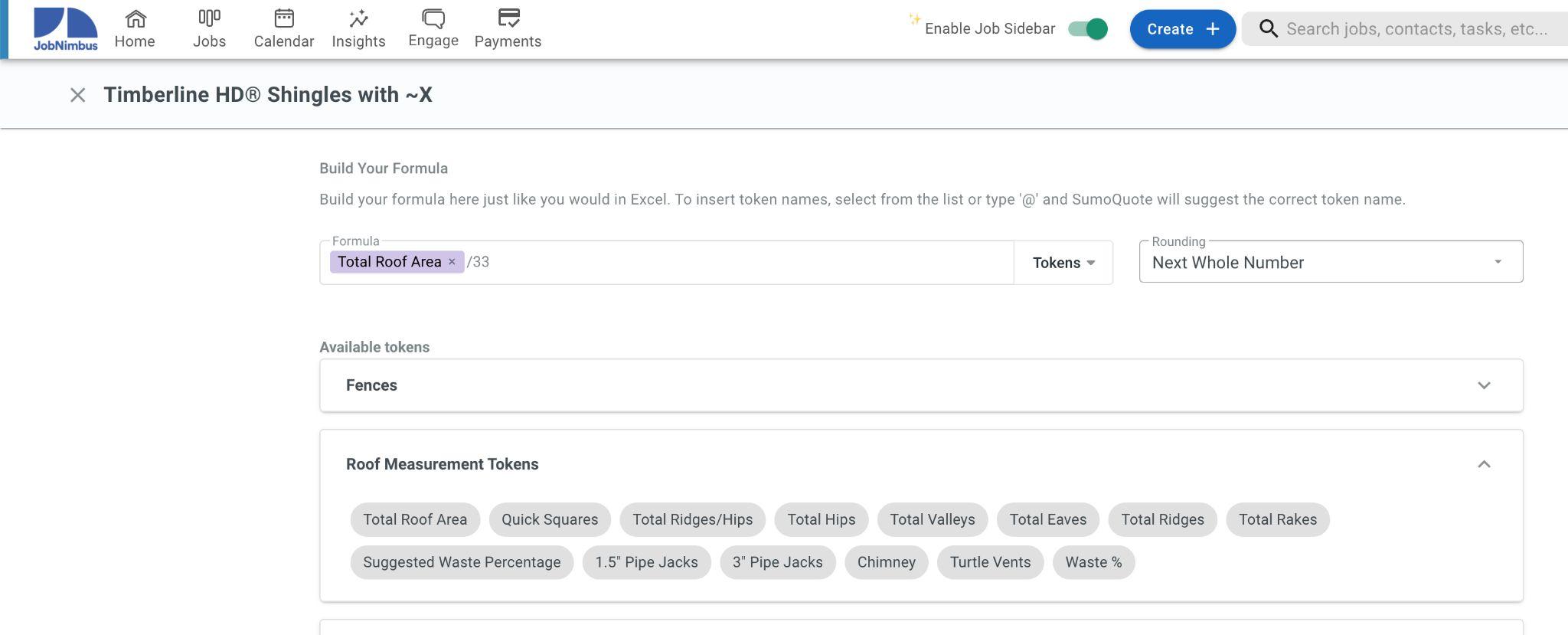Image resolution: width=1568 pixels, height=635 pixels.
Task: Click the JobNimbus logo
Action: pyautogui.click(x=65, y=29)
